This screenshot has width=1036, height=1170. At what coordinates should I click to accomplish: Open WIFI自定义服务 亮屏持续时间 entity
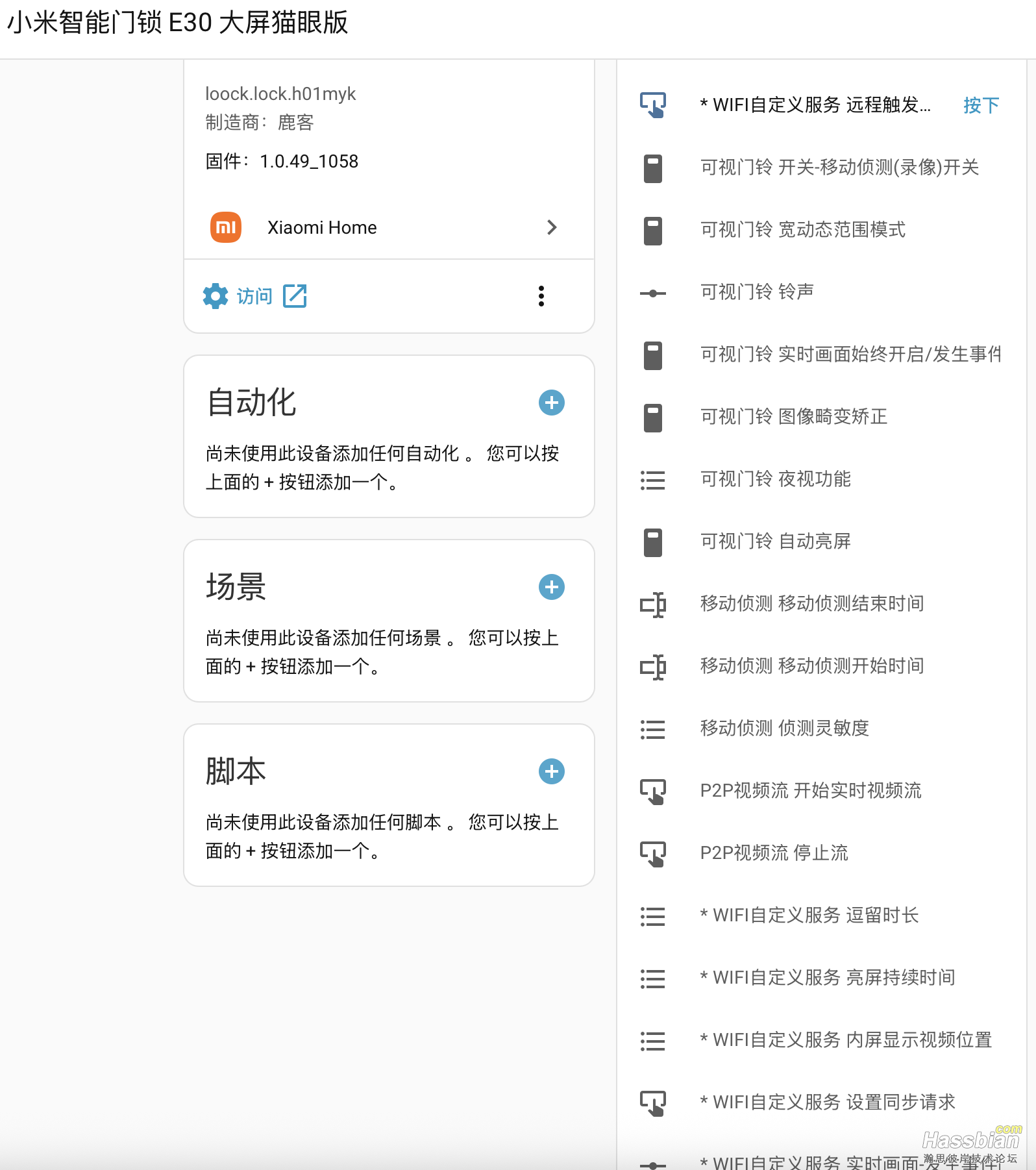828,978
